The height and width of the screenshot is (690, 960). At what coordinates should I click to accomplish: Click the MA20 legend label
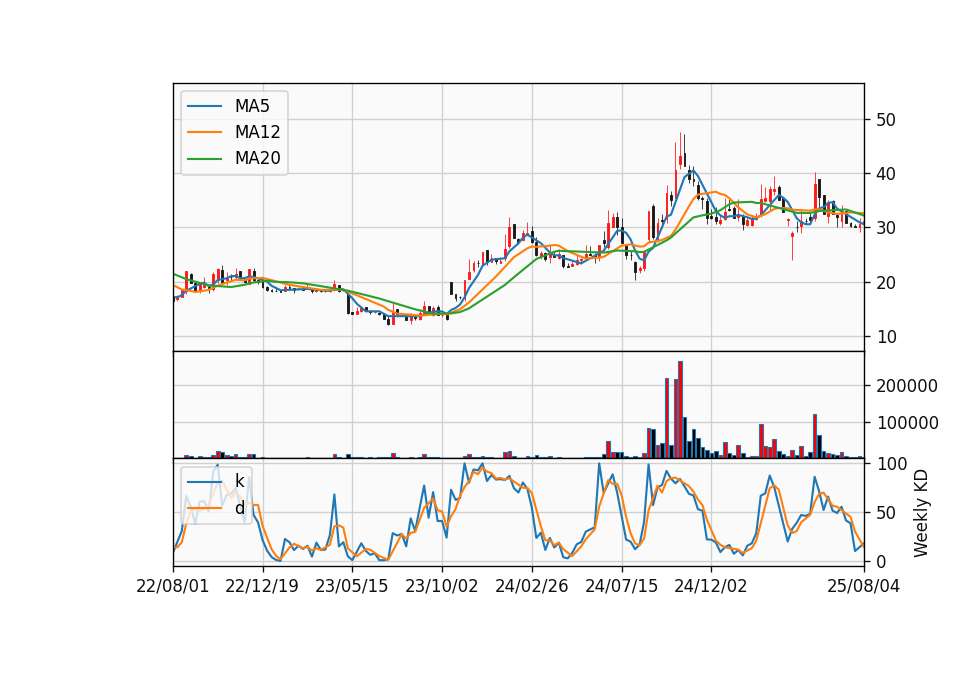[x=257, y=159]
